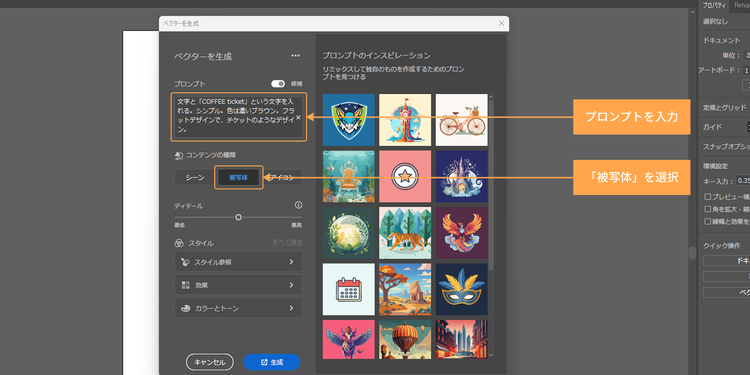Select the winged creature on pink thumbnail
The height and width of the screenshot is (375, 750).
click(x=349, y=339)
